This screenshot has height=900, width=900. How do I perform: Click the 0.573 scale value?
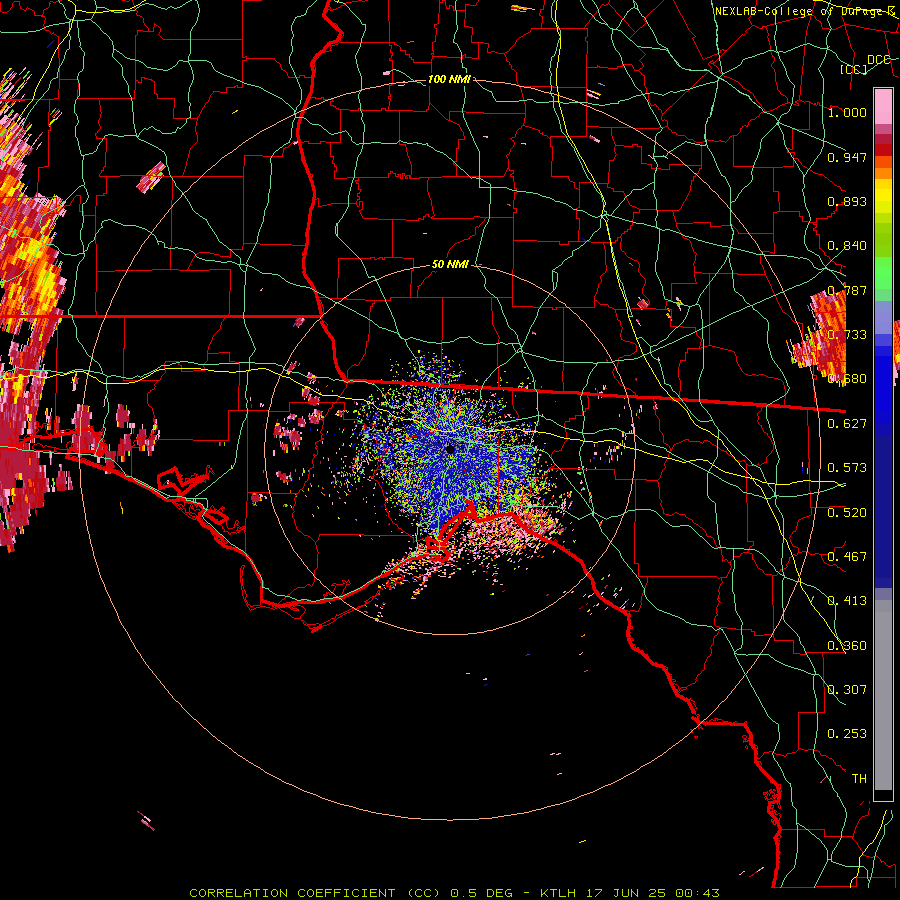[847, 468]
